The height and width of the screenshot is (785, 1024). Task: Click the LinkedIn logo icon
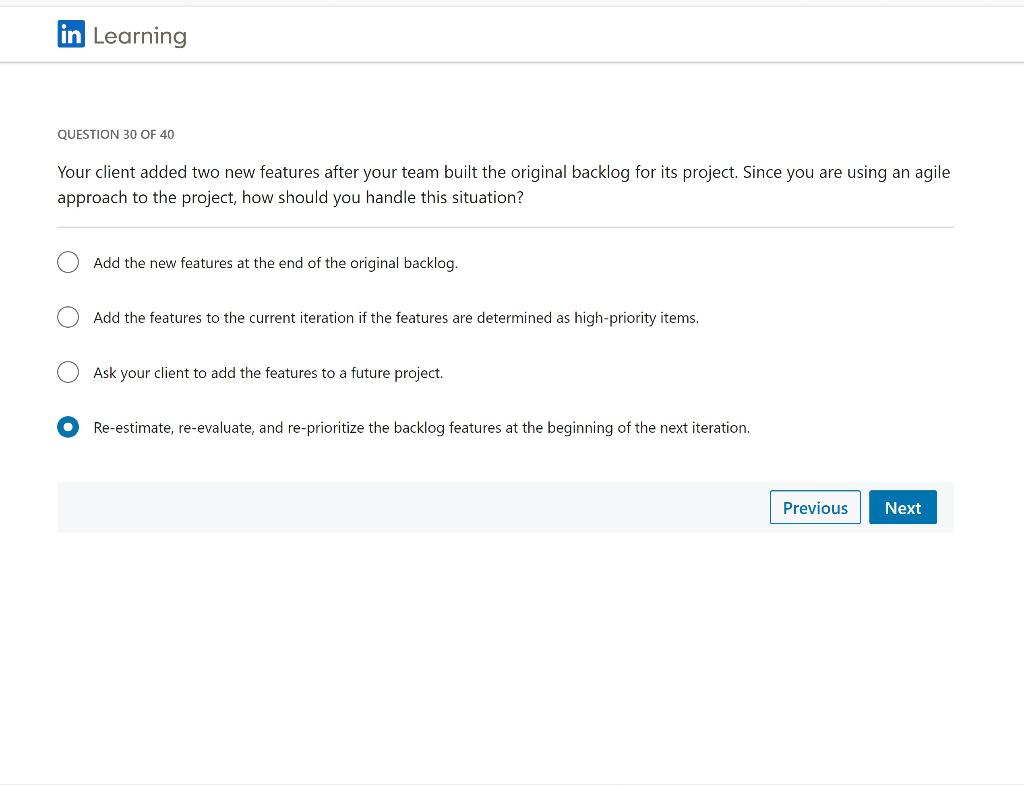[x=70, y=35]
